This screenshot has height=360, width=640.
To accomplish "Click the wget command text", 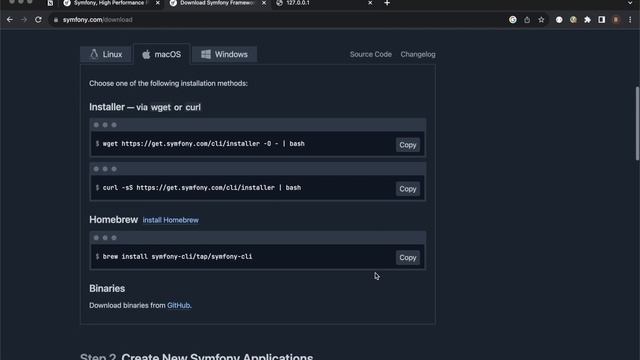I will click(x=203, y=144).
